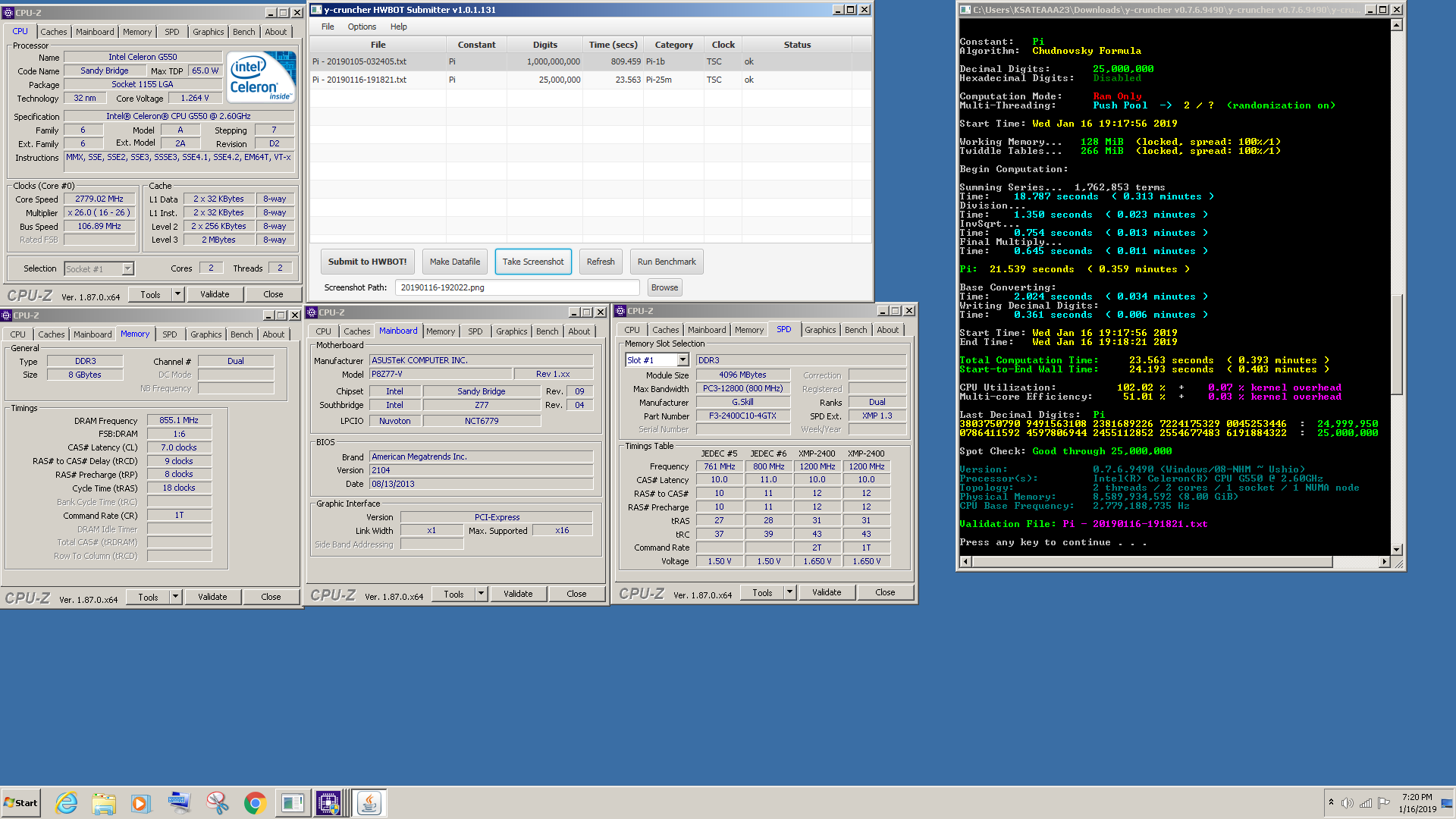Click the Start button
The image size is (1456, 819).
21,803
